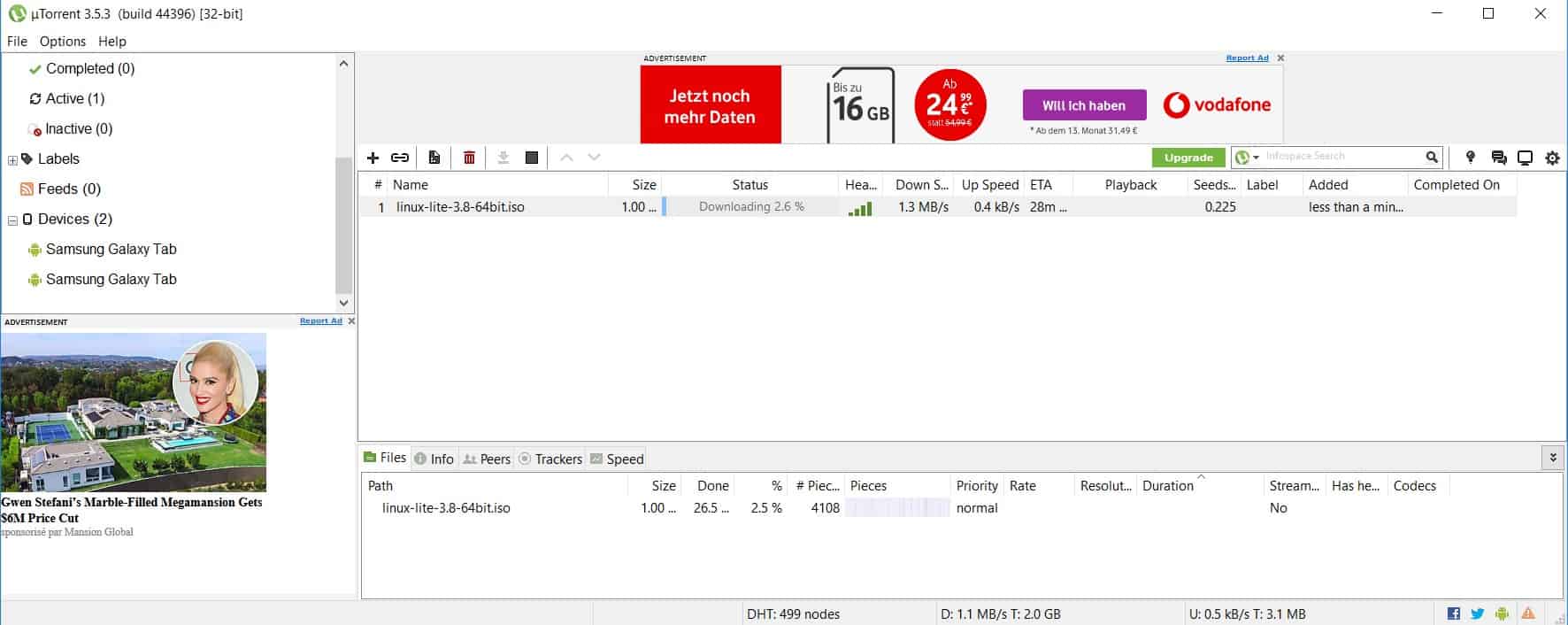Click the Add Torrent plus icon
1568x625 pixels.
(373, 158)
